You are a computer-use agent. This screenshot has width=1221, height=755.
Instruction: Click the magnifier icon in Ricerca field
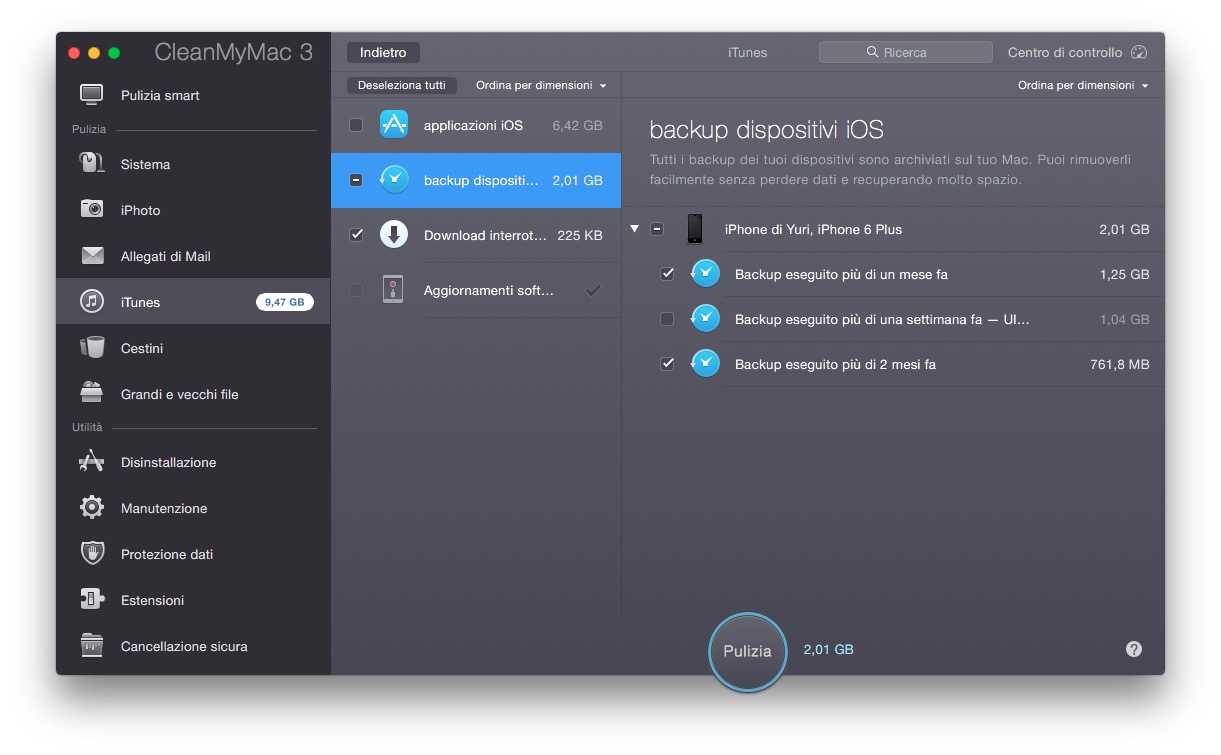(x=873, y=52)
